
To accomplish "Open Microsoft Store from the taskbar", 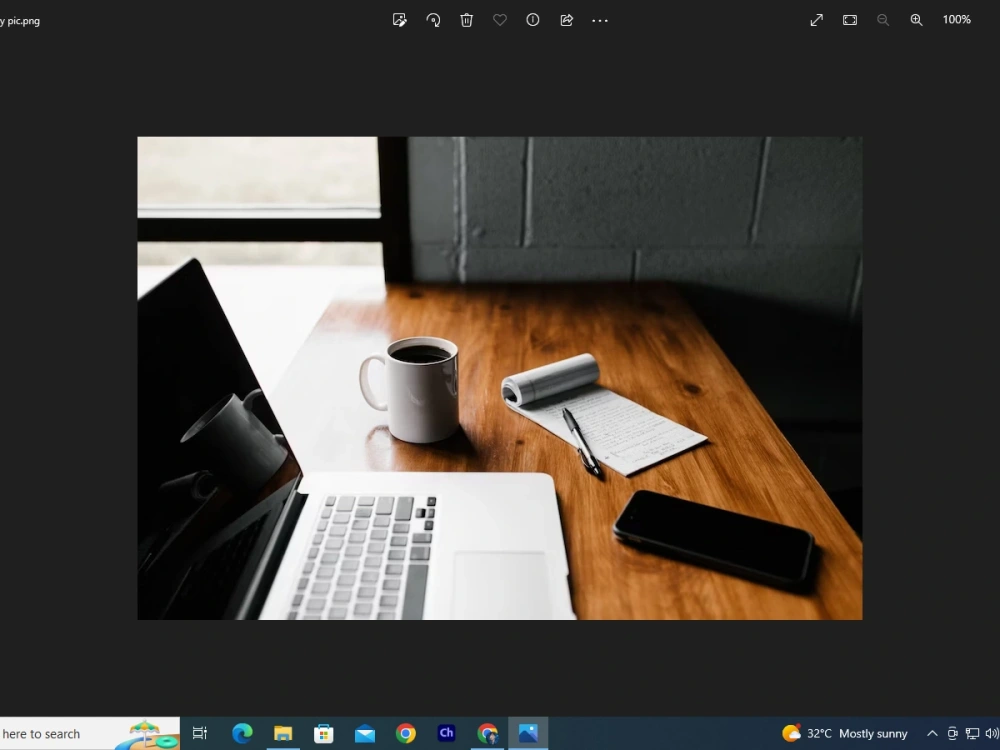I will (x=324, y=733).
